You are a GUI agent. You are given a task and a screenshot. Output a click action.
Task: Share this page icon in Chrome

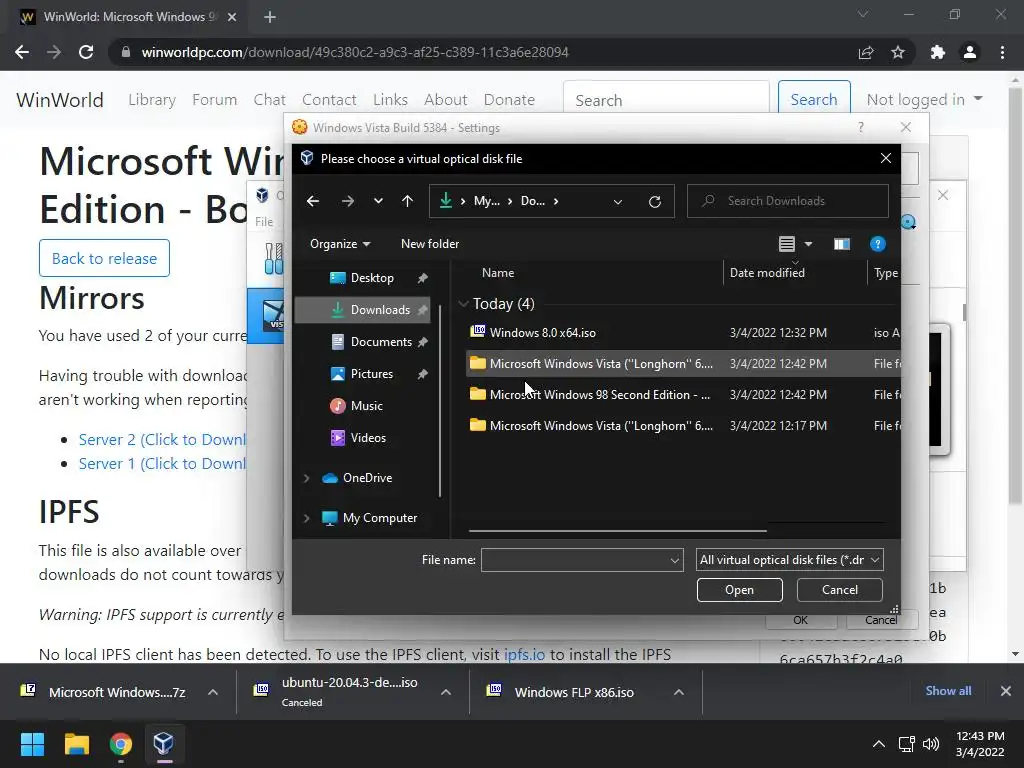click(866, 52)
